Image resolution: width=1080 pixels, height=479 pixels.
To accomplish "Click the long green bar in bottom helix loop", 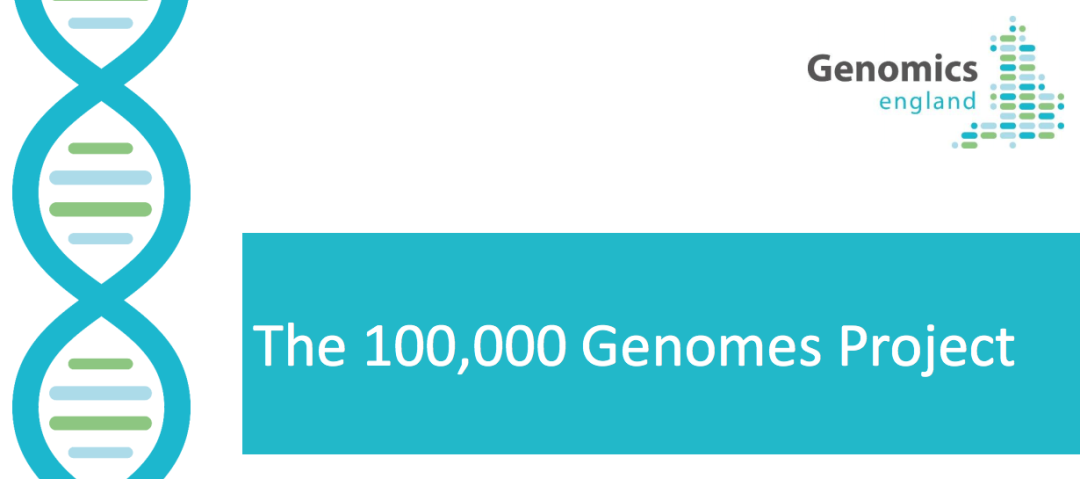I will (101, 423).
